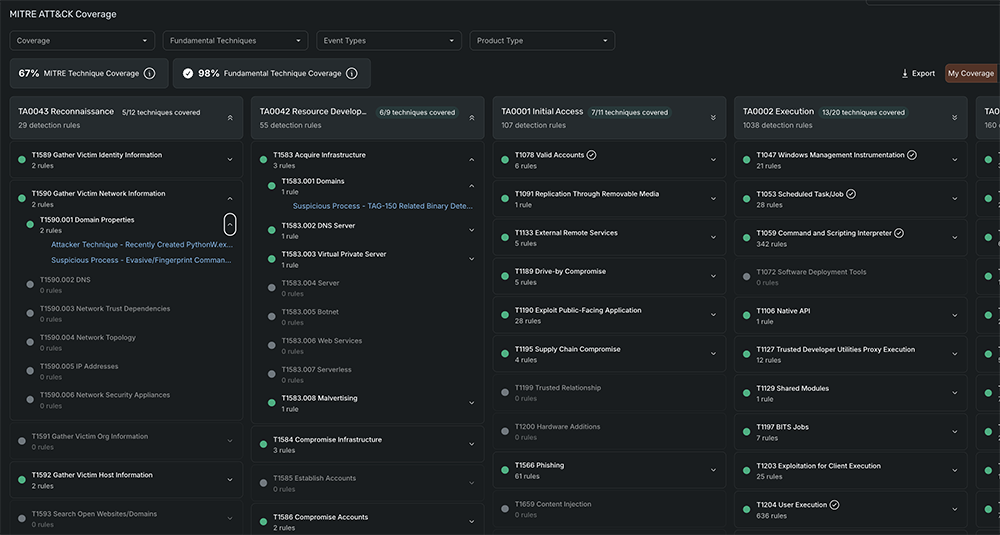
Task: Expand T1190 Exploit Public-Facing Application
Action: click(713, 315)
